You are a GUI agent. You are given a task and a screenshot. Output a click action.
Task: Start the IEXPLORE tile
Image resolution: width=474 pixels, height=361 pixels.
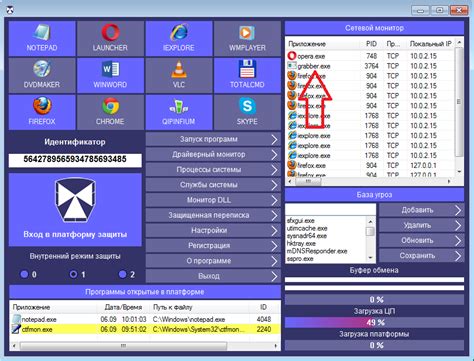pos(179,39)
